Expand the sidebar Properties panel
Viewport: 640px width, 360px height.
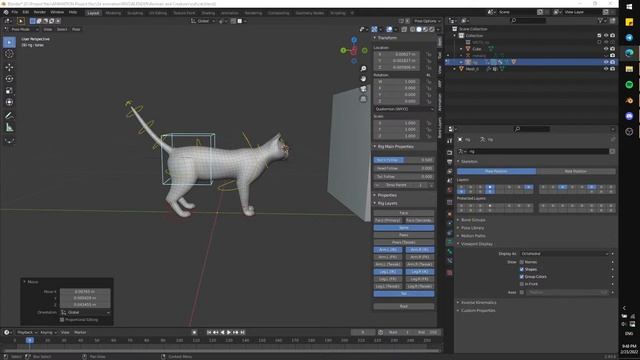click(386, 195)
